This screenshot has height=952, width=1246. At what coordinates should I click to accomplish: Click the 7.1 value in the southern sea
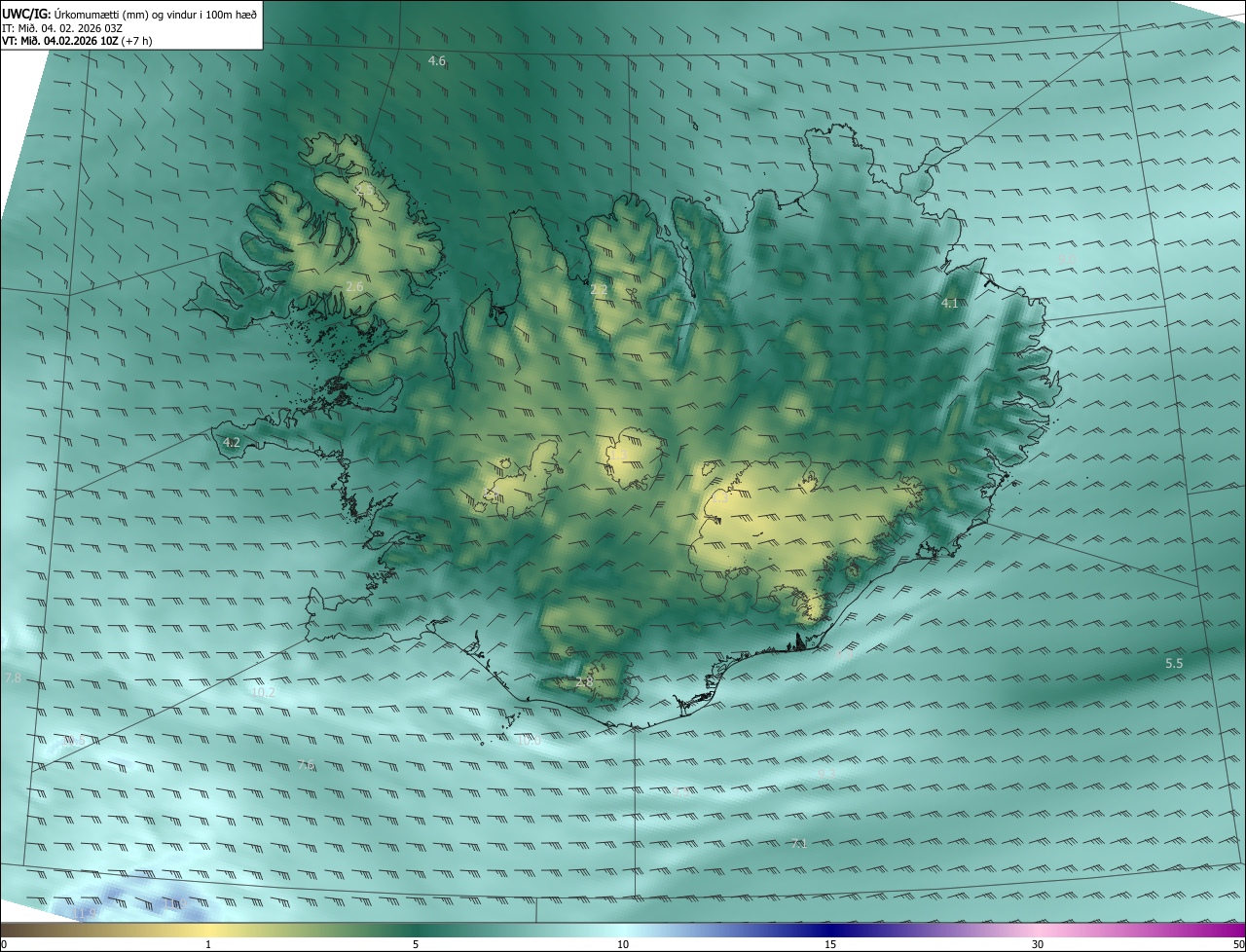point(799,843)
